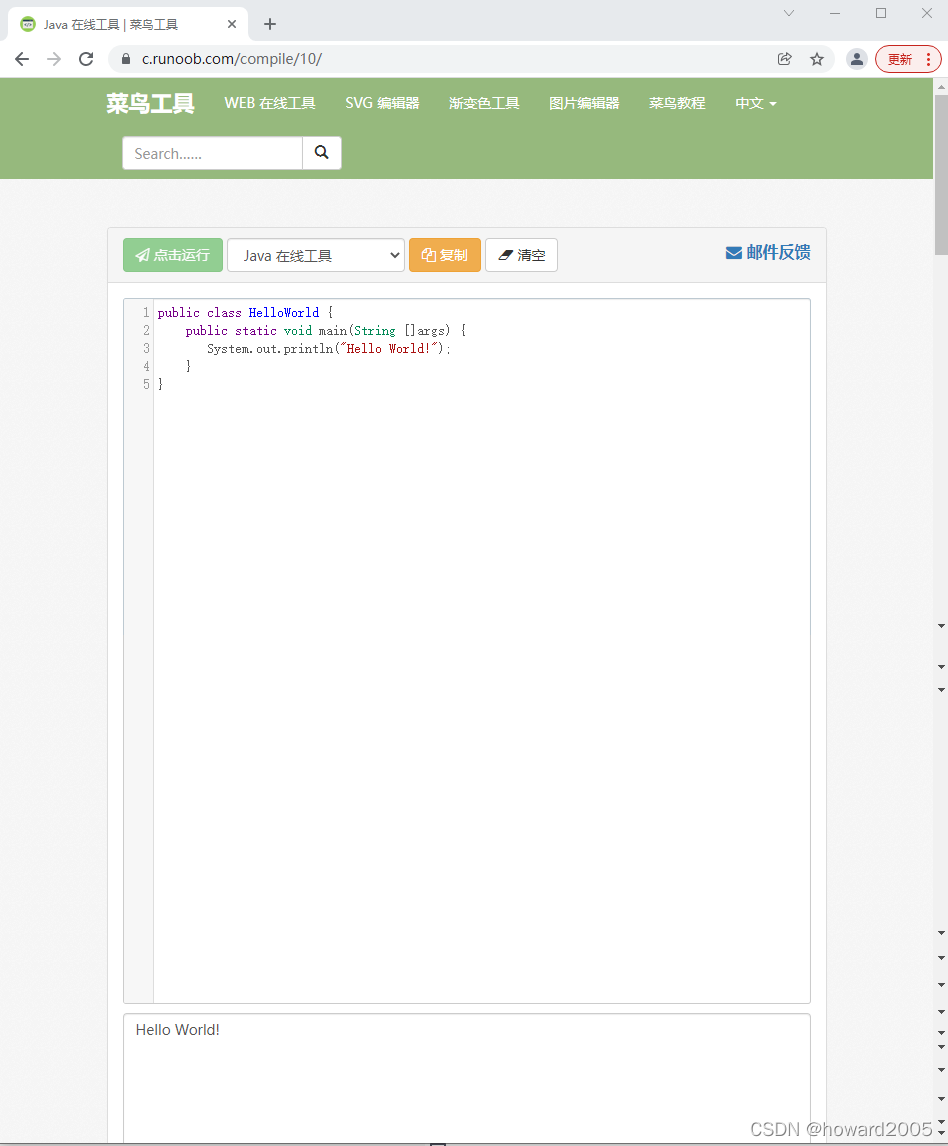The image size is (948, 1146).
Task: Click the magnifier search button
Action: (322, 153)
